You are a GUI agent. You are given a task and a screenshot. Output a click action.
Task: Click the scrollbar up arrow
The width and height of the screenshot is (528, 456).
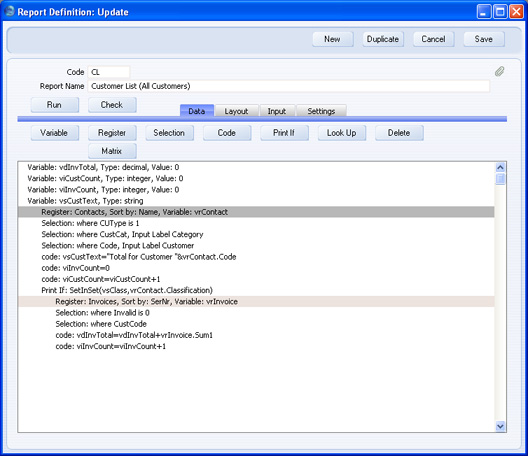click(x=500, y=167)
